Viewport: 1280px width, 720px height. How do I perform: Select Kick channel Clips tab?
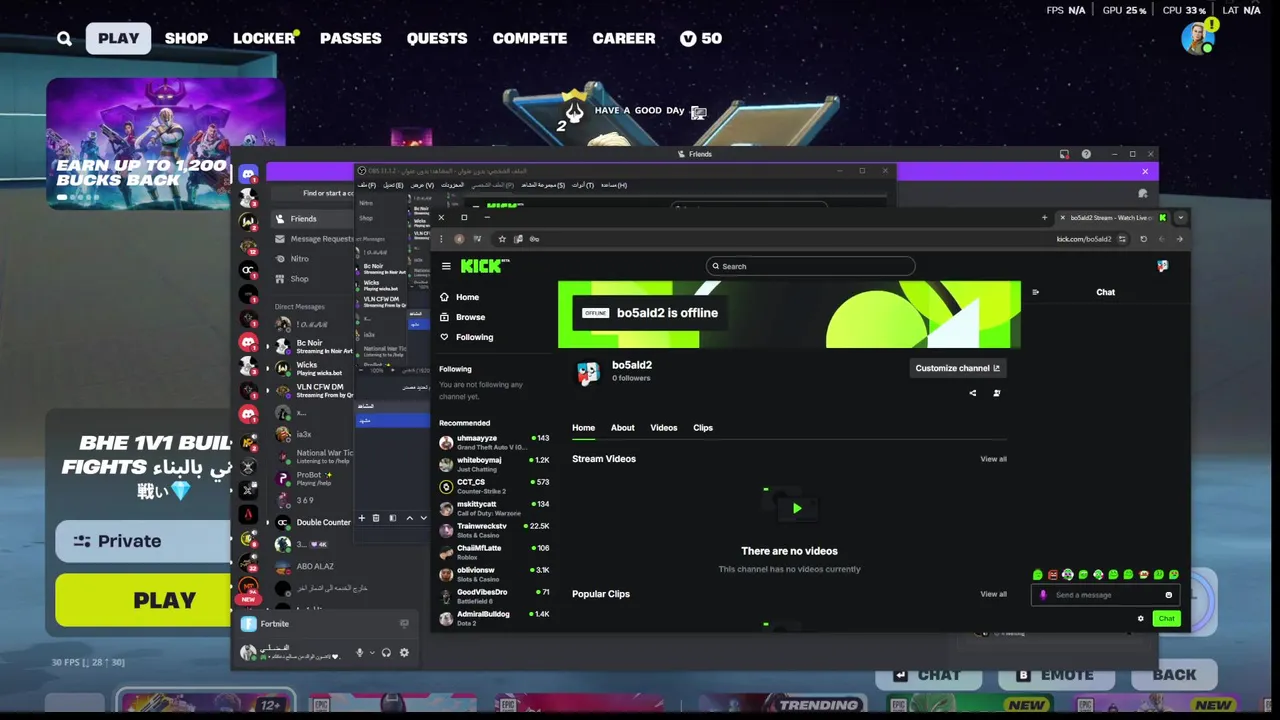pos(703,428)
